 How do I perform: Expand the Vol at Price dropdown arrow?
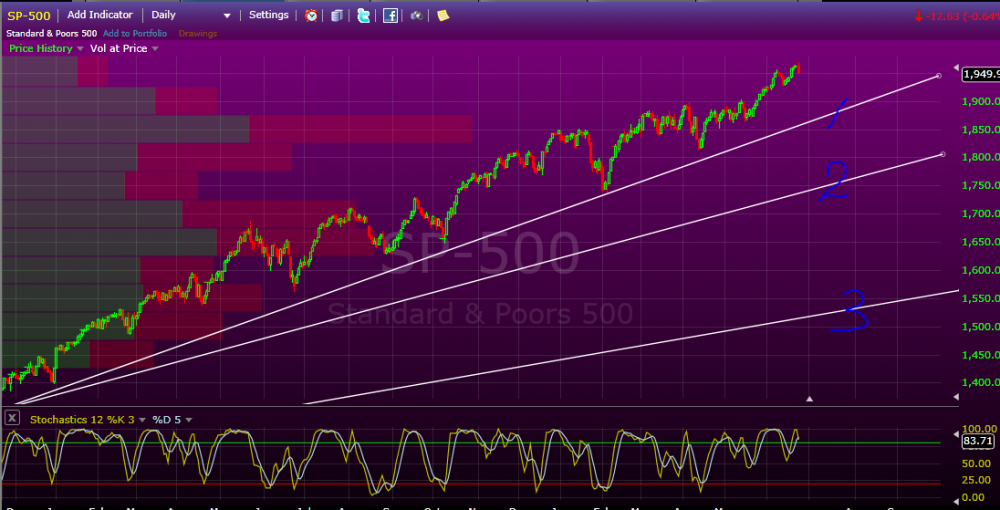155,49
